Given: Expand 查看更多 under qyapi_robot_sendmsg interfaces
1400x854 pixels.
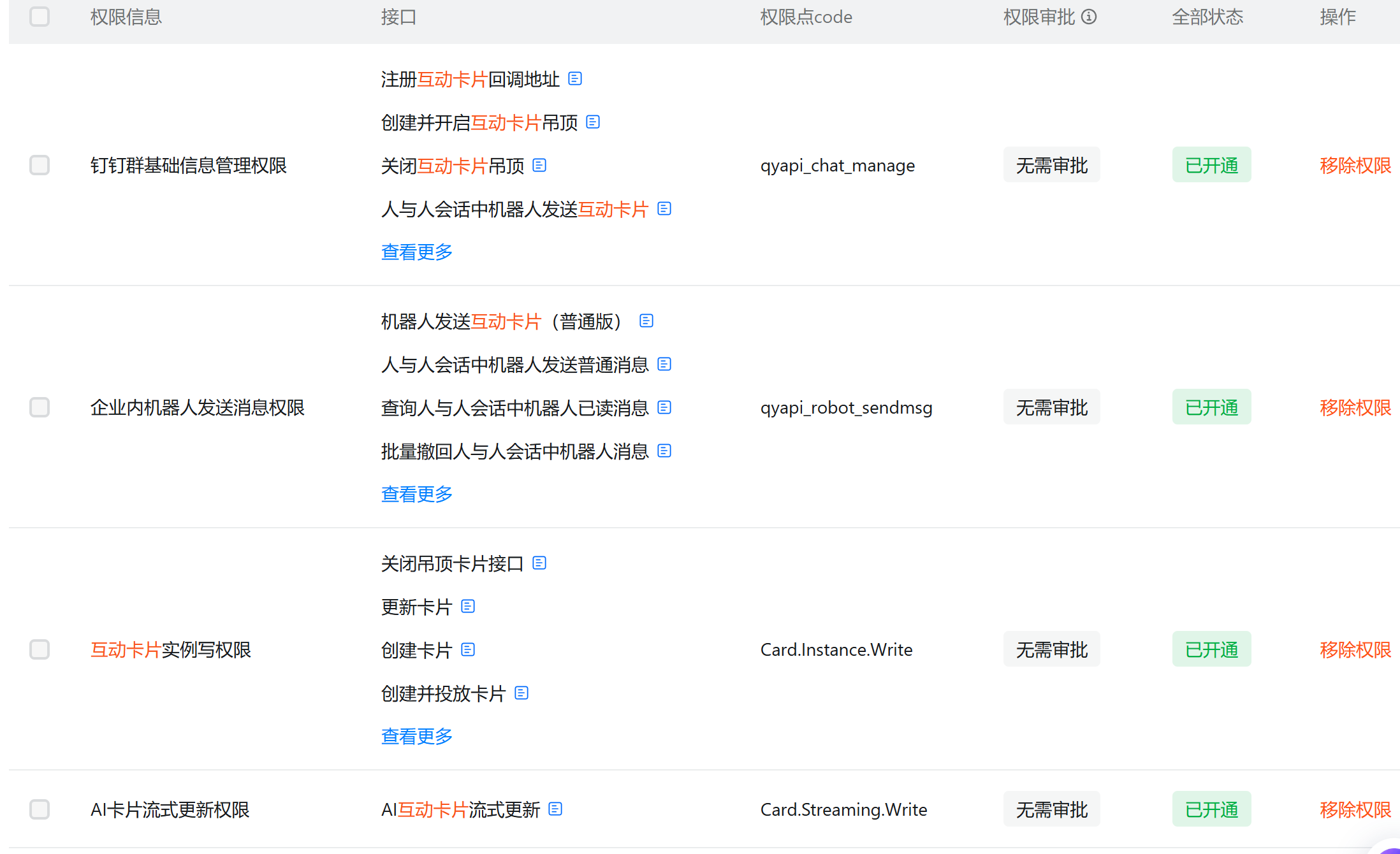Looking at the screenshot, I should pyautogui.click(x=416, y=494).
